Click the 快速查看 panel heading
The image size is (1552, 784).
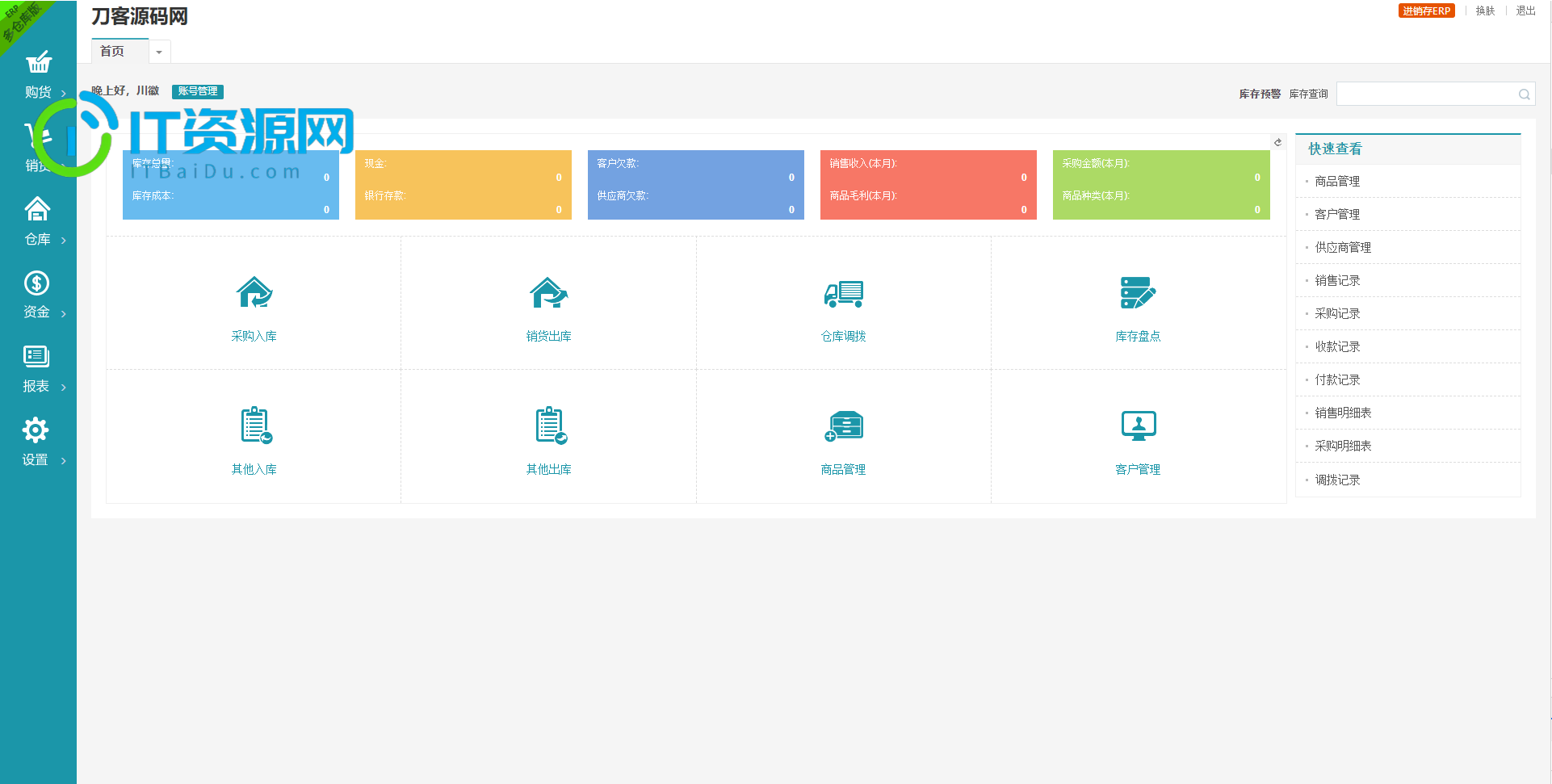pyautogui.click(x=1335, y=149)
